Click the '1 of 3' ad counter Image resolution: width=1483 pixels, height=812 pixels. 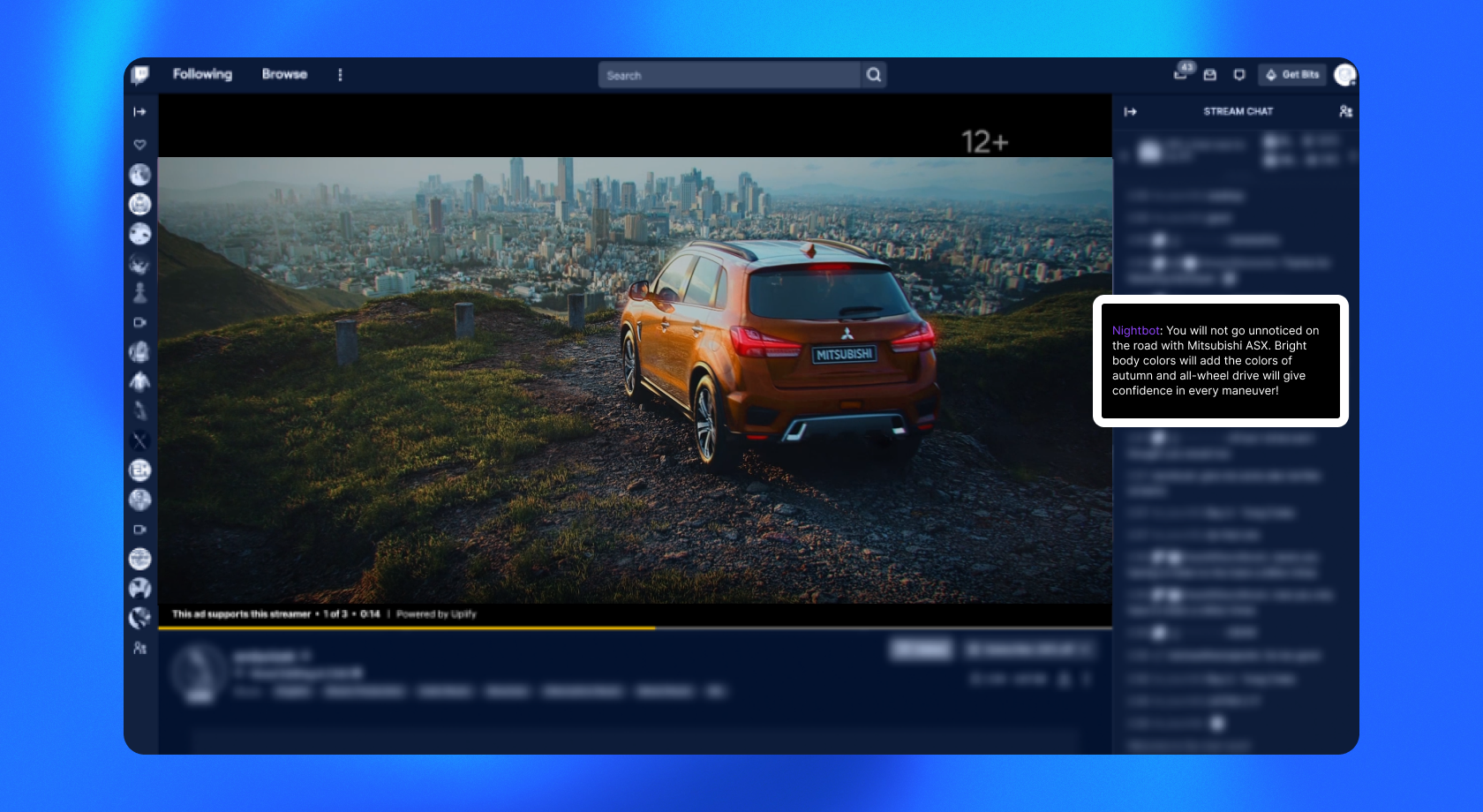335,614
